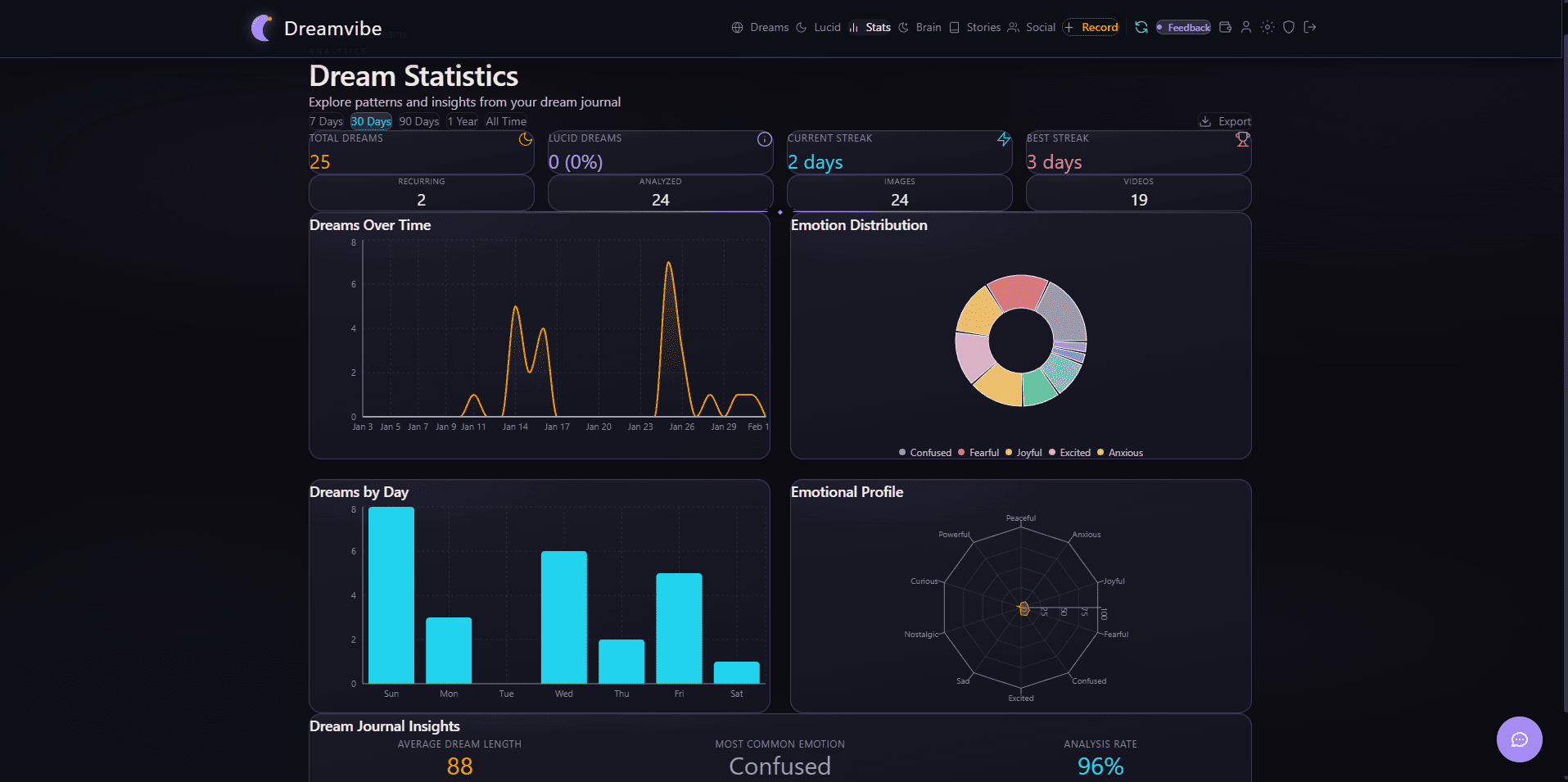This screenshot has width=1568, height=782.
Task: Click the lightning icon on Current Streak card
Action: pos(1004,139)
